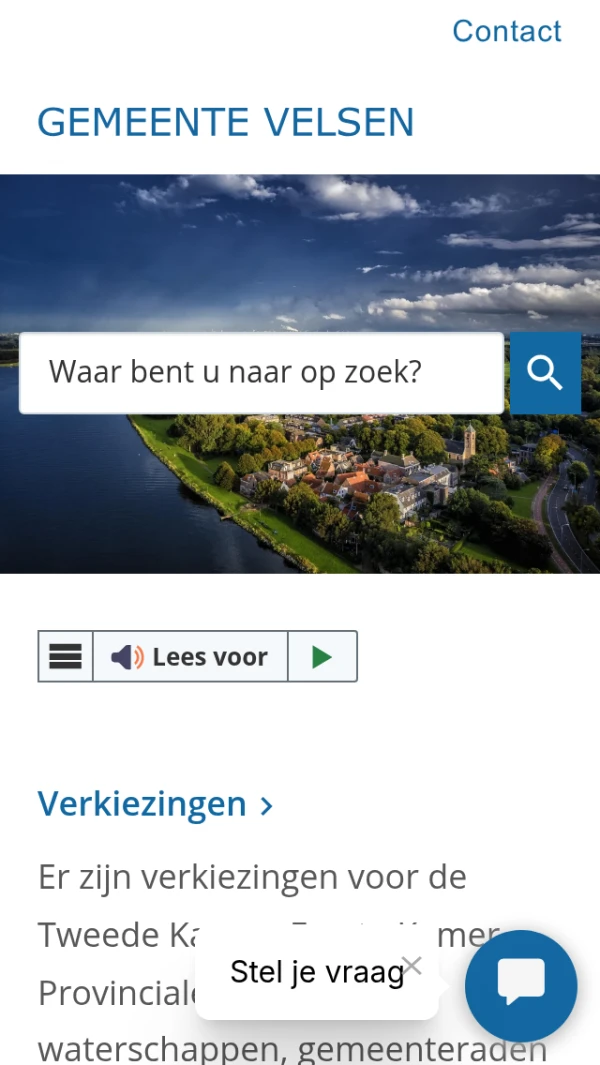600x1065 pixels.
Task: Click the magnifying glass search icon
Action: [546, 373]
